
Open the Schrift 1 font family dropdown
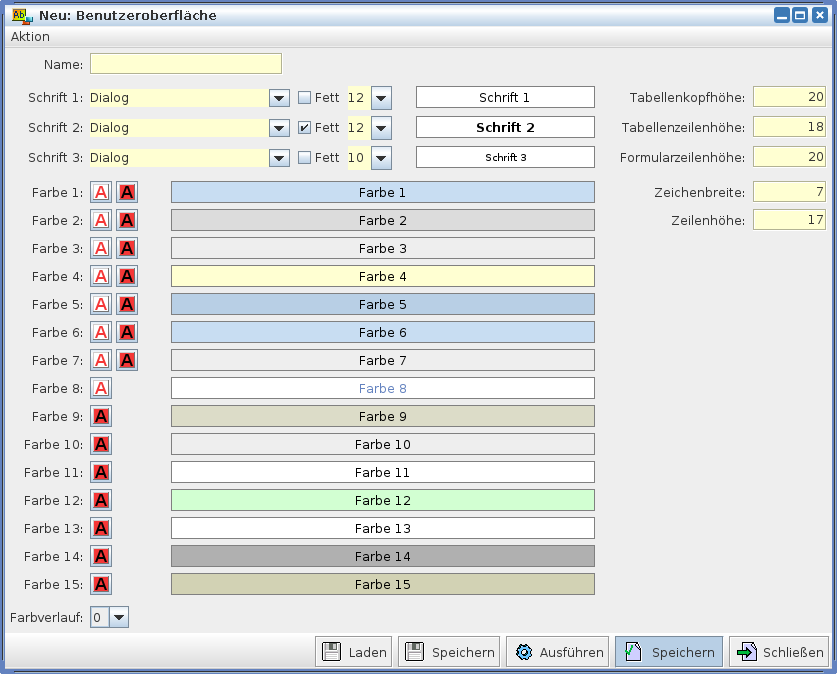pos(280,98)
